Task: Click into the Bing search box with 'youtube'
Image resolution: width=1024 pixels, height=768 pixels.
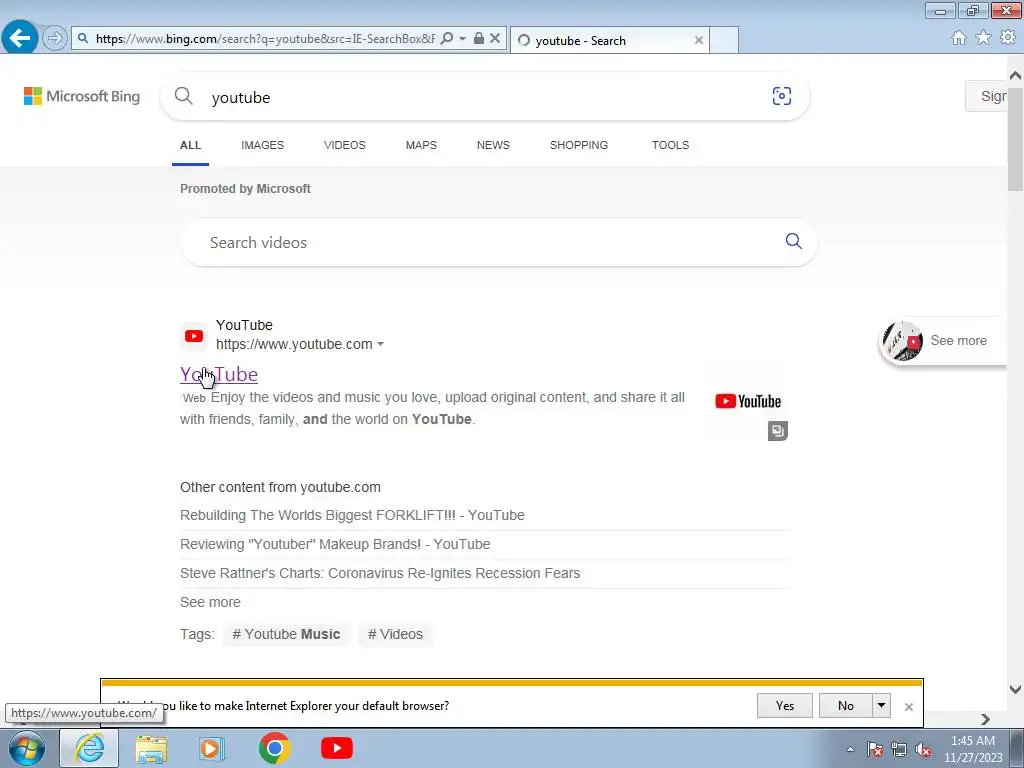Action: point(483,97)
